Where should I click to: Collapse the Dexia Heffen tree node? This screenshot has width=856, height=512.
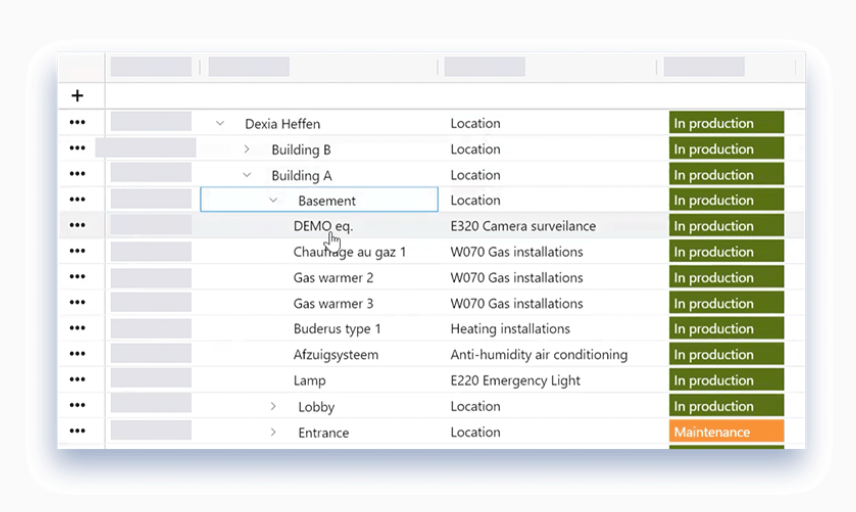(x=220, y=124)
